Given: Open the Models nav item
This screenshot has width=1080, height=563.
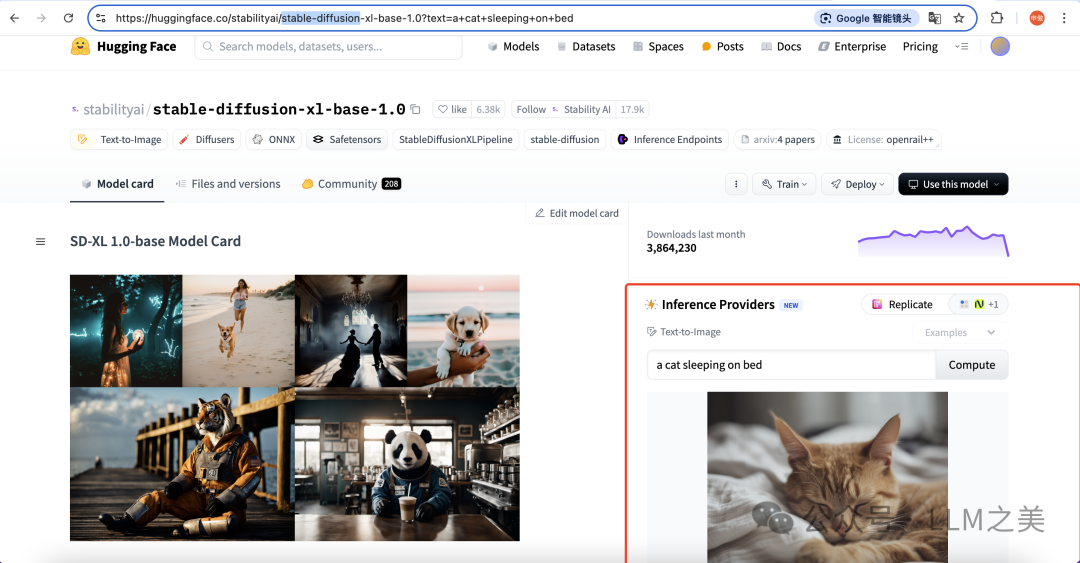Looking at the screenshot, I should (x=513, y=46).
